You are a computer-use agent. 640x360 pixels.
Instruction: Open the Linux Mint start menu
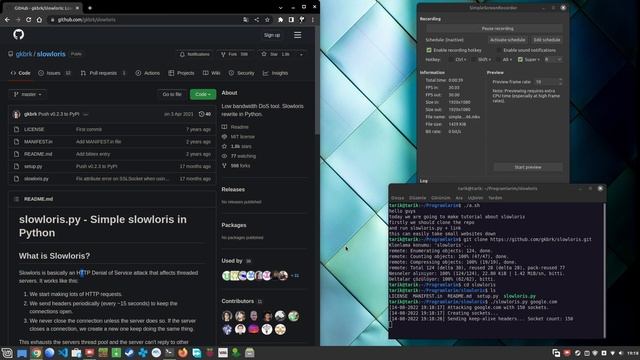coord(7,353)
